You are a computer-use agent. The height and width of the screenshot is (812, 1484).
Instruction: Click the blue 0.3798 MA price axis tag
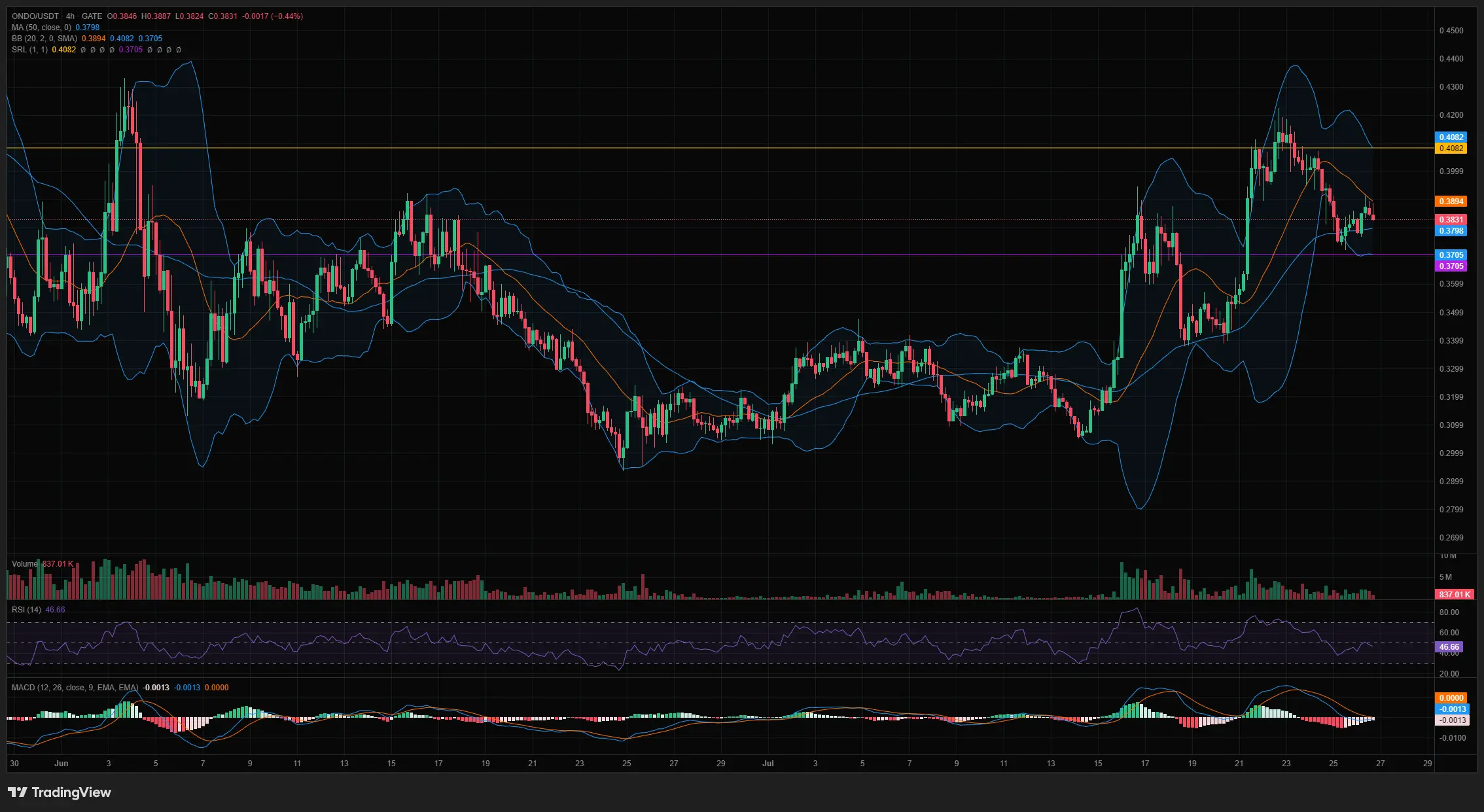[1451, 231]
